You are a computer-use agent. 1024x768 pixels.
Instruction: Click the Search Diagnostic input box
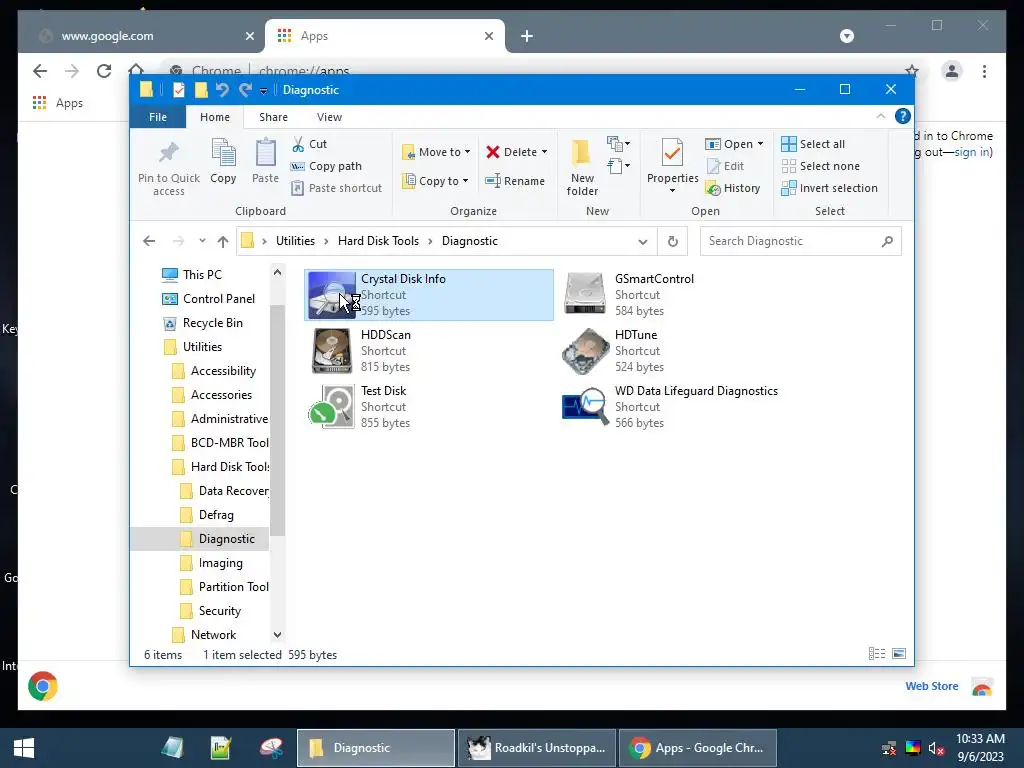tap(801, 241)
